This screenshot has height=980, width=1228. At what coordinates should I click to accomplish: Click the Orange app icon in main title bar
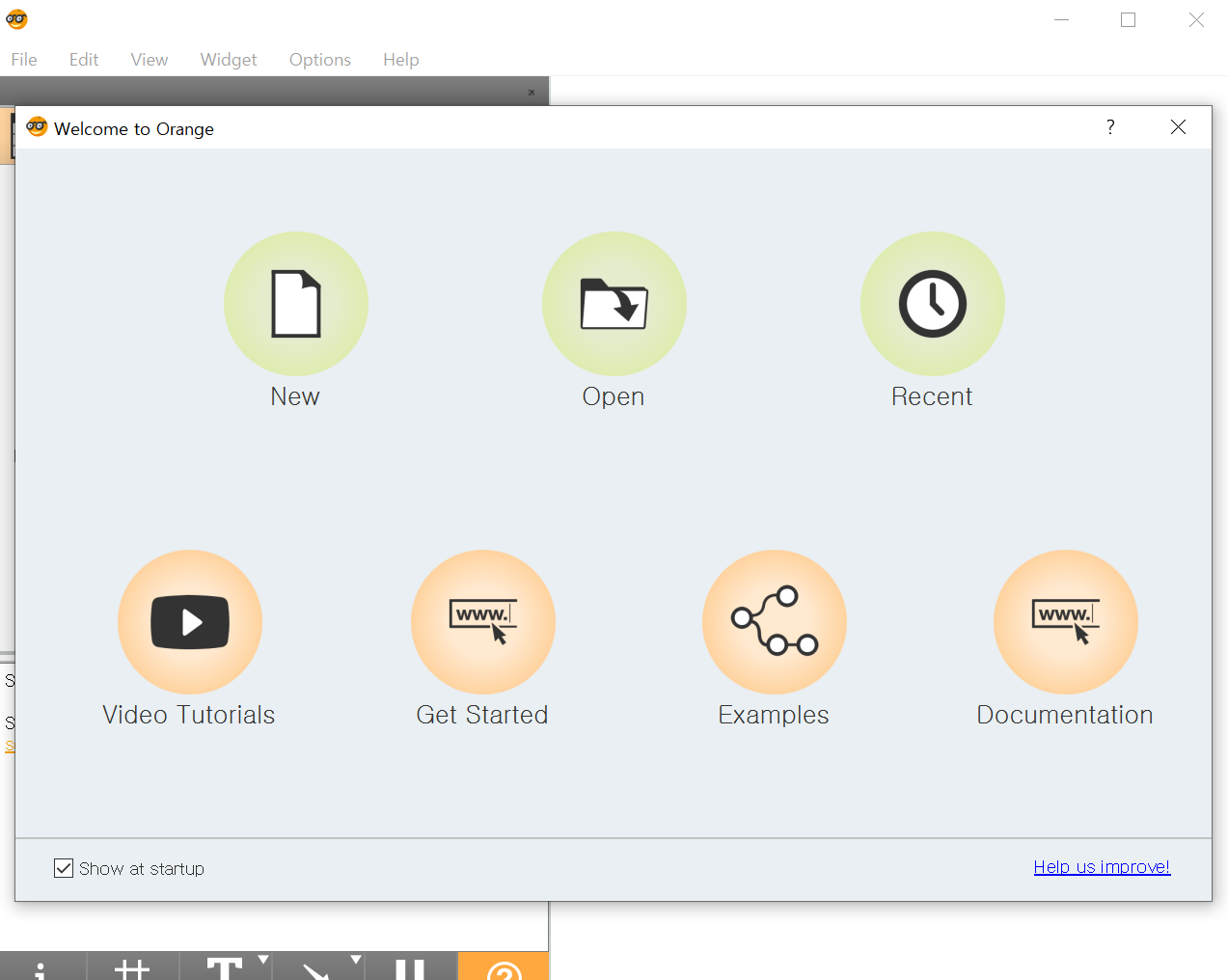click(16, 19)
